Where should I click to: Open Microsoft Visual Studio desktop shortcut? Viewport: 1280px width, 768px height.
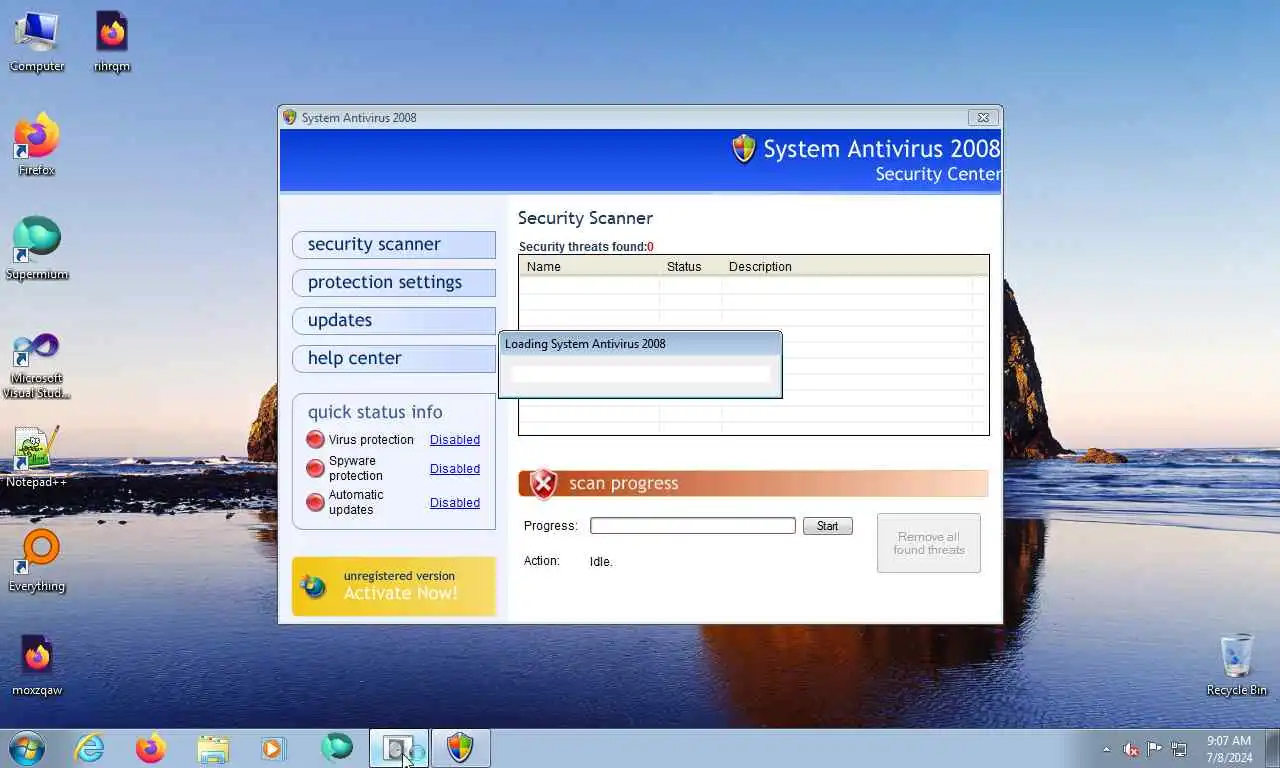37,365
